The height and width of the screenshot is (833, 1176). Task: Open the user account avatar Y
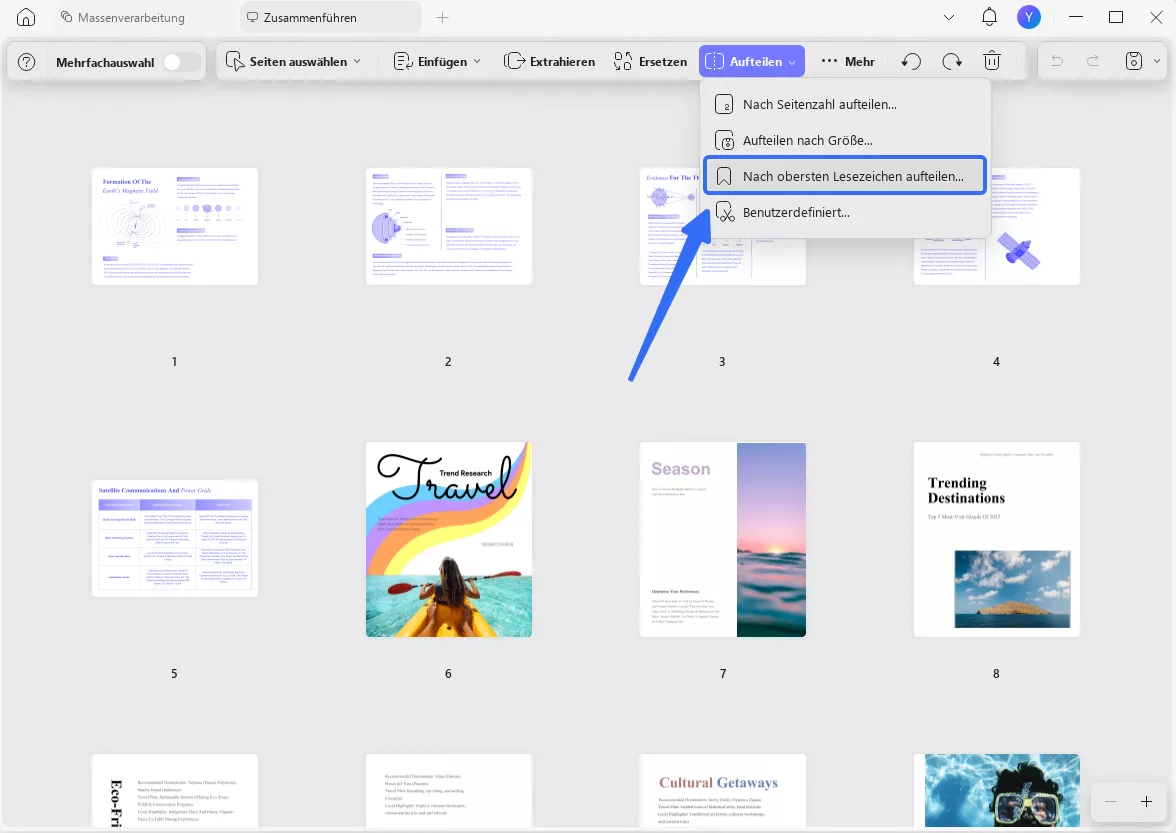1028,17
